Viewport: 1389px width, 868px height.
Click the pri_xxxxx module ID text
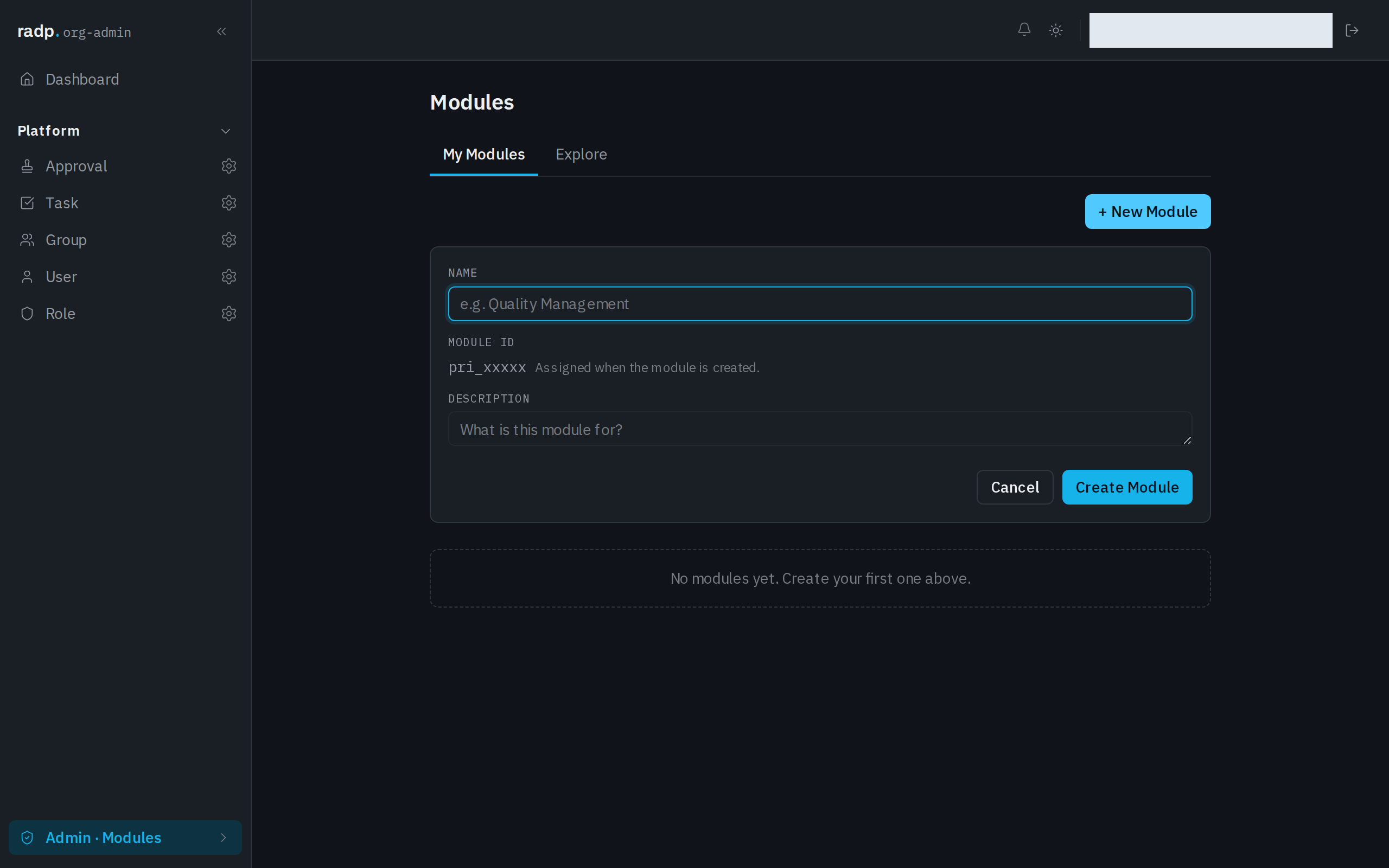487,367
